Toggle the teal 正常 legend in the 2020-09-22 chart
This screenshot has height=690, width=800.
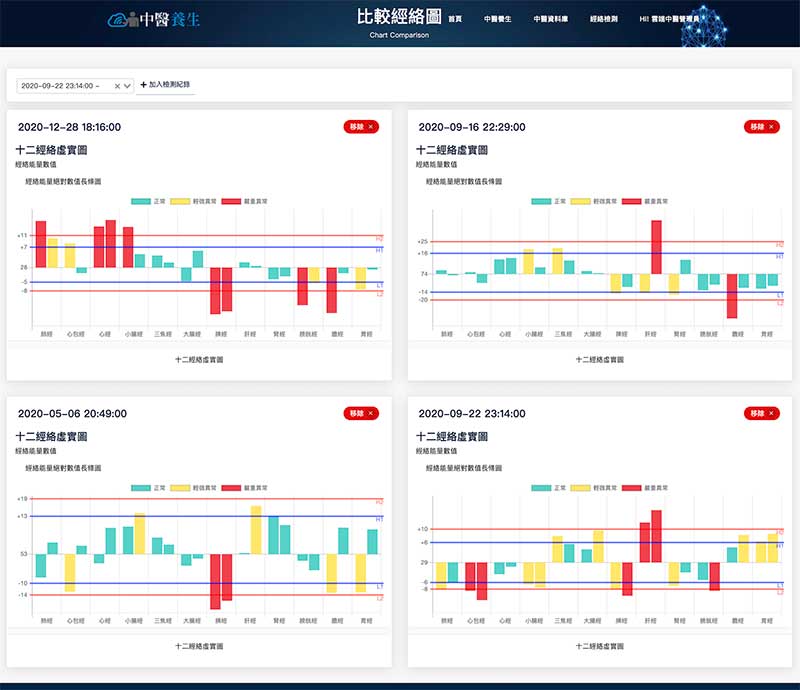548,488
